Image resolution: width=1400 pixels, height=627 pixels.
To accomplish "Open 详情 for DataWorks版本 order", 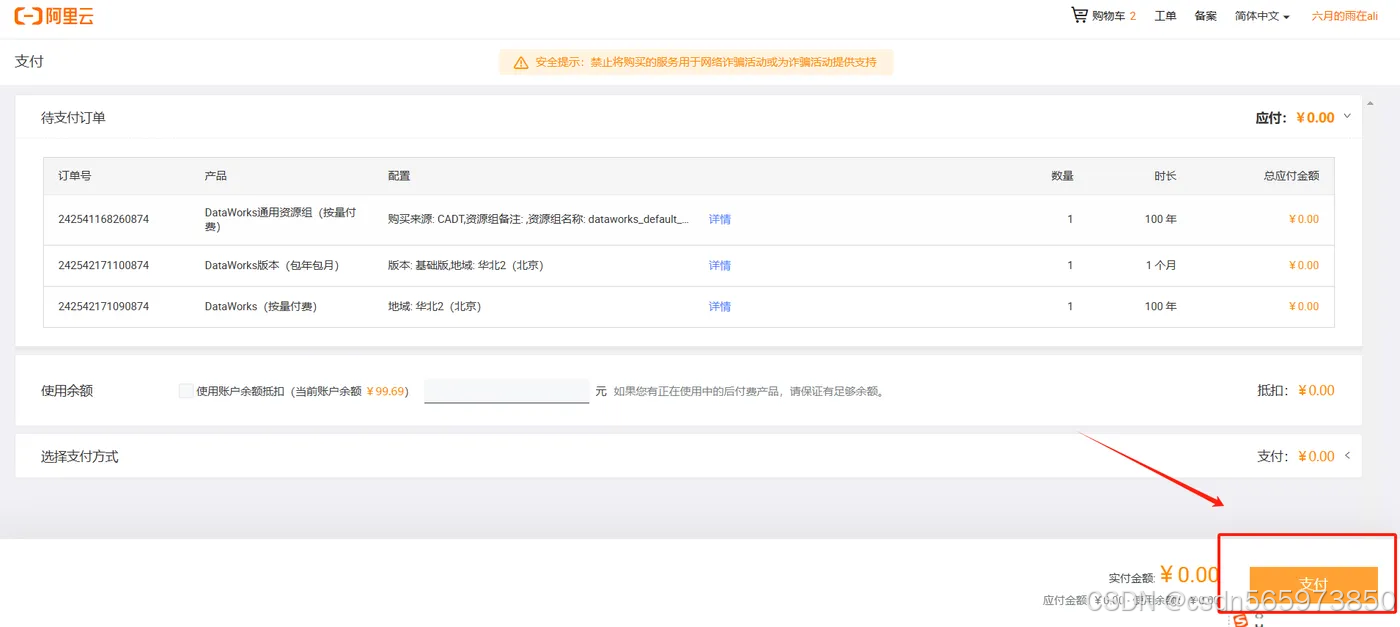I will 720,265.
